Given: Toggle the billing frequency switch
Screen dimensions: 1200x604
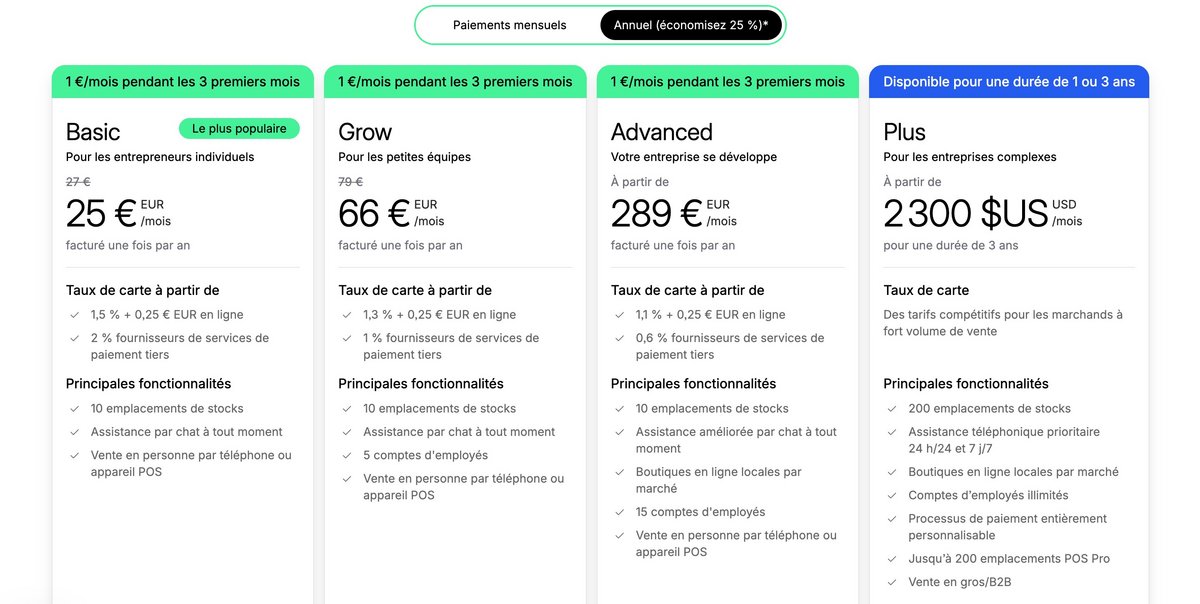Looking at the screenshot, I should click(x=599, y=25).
